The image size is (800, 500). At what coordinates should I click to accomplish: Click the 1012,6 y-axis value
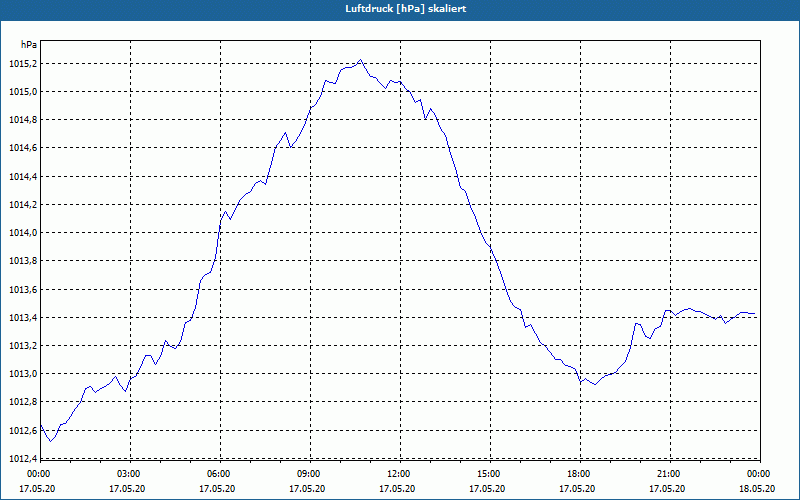point(22,430)
